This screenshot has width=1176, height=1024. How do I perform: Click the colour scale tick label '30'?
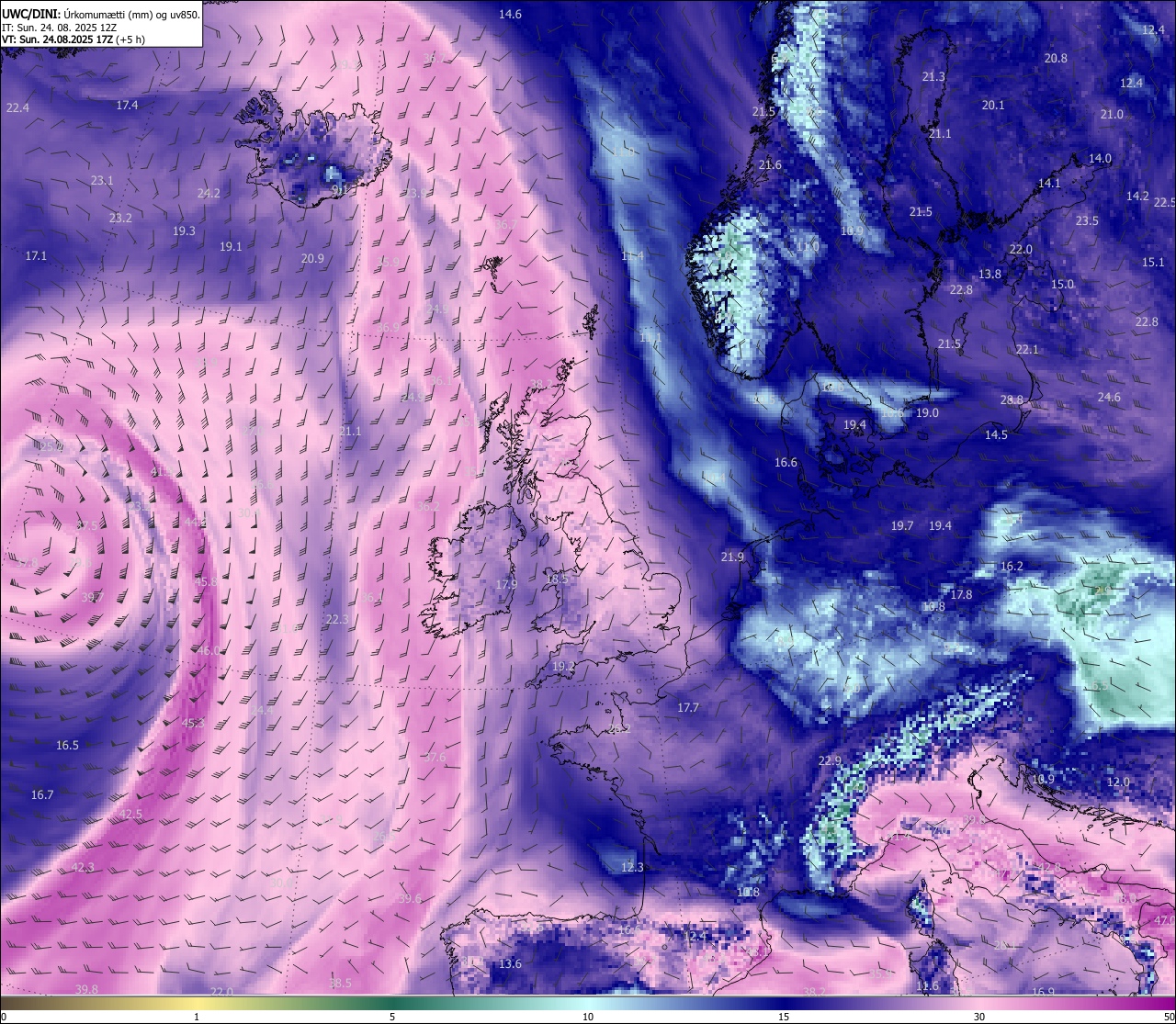pyautogui.click(x=979, y=1017)
